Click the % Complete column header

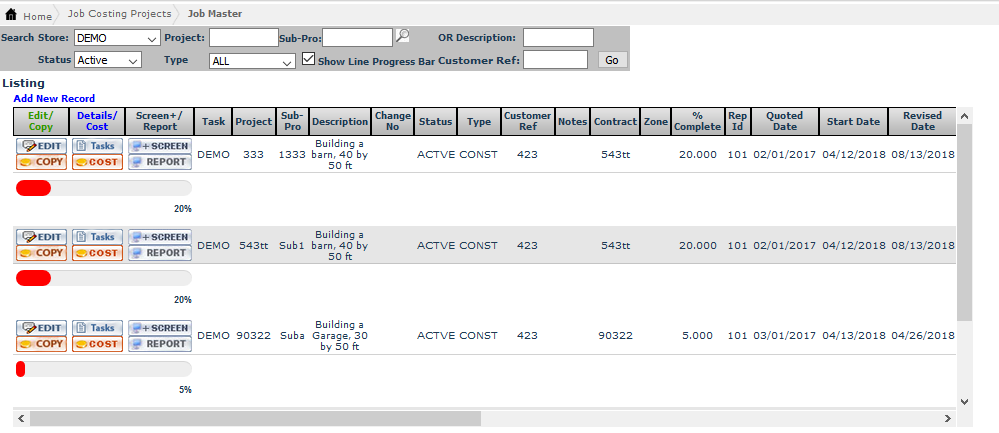pos(696,121)
